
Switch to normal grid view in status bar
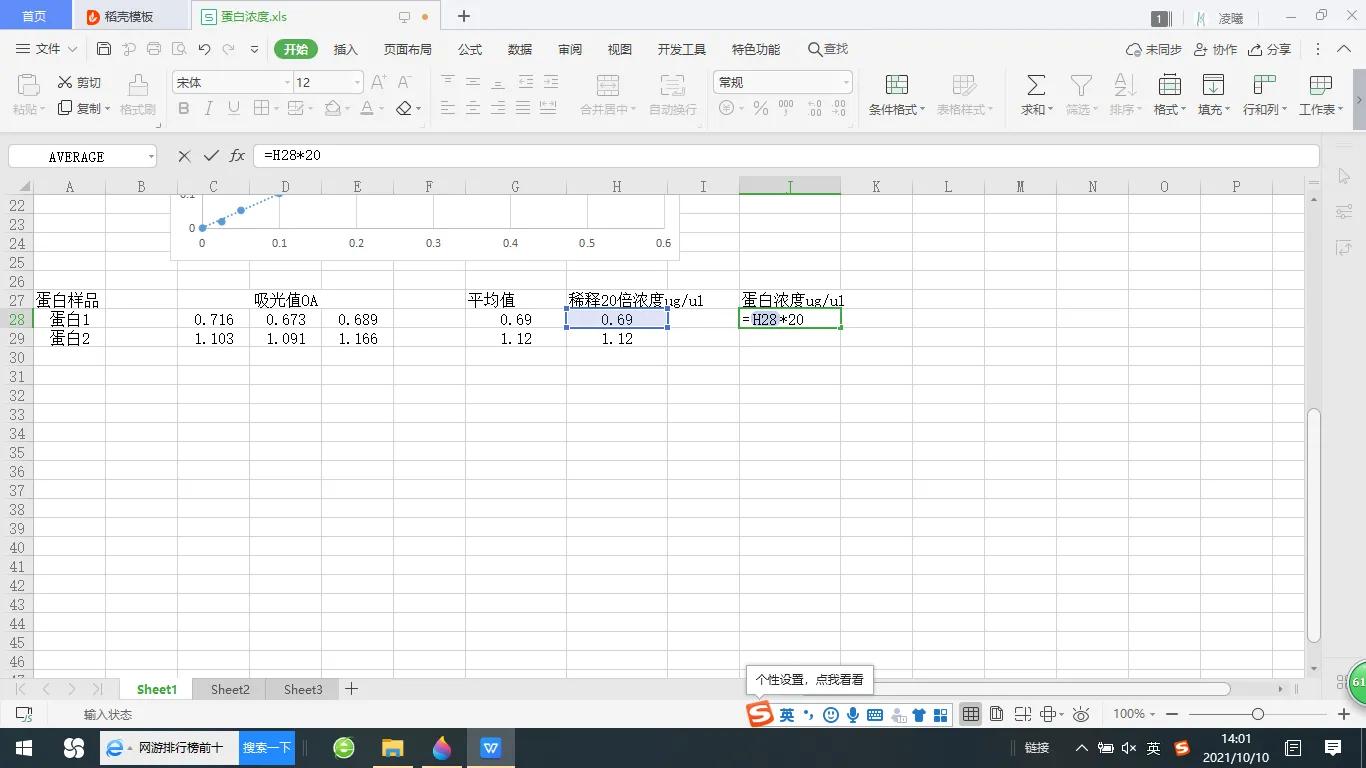pyautogui.click(x=971, y=714)
